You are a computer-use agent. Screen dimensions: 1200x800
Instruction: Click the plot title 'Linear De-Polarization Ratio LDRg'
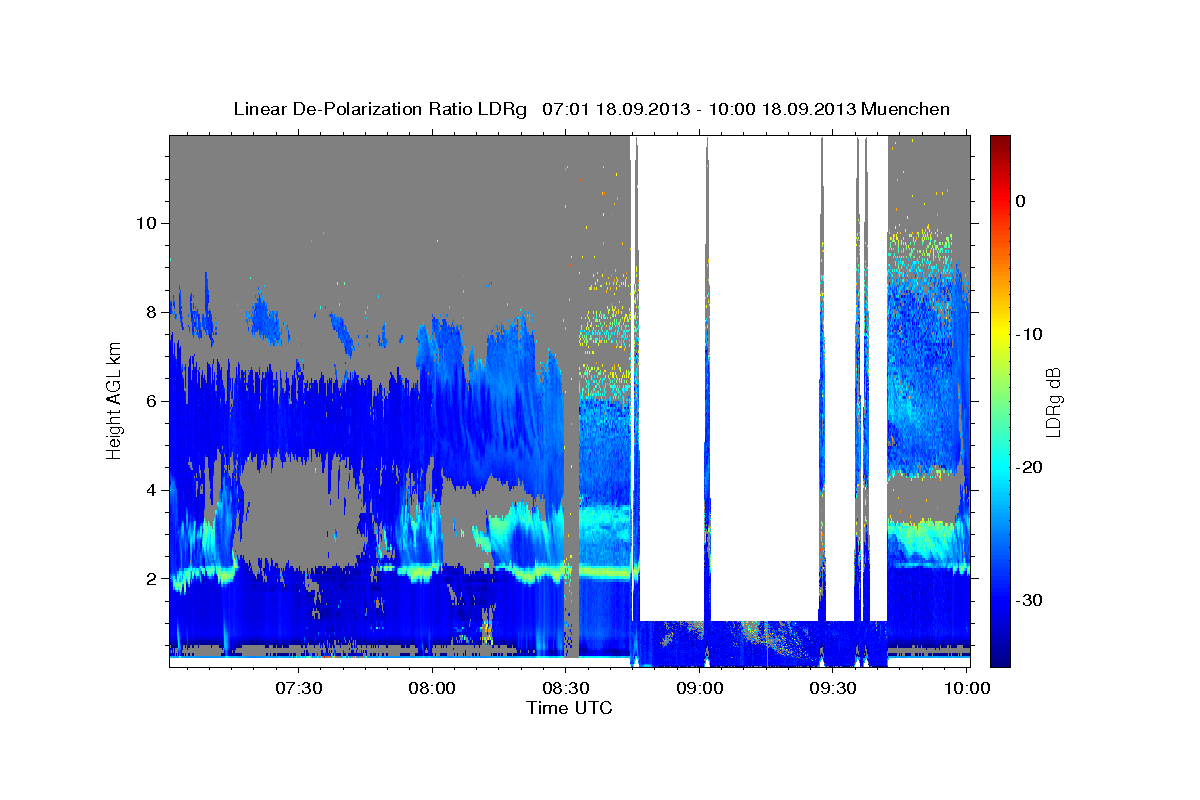379,109
